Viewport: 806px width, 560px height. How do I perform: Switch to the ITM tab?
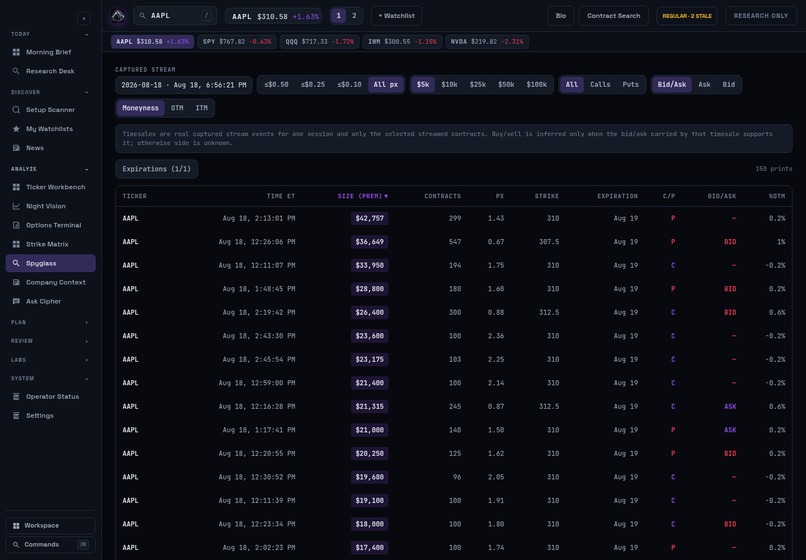(202, 108)
